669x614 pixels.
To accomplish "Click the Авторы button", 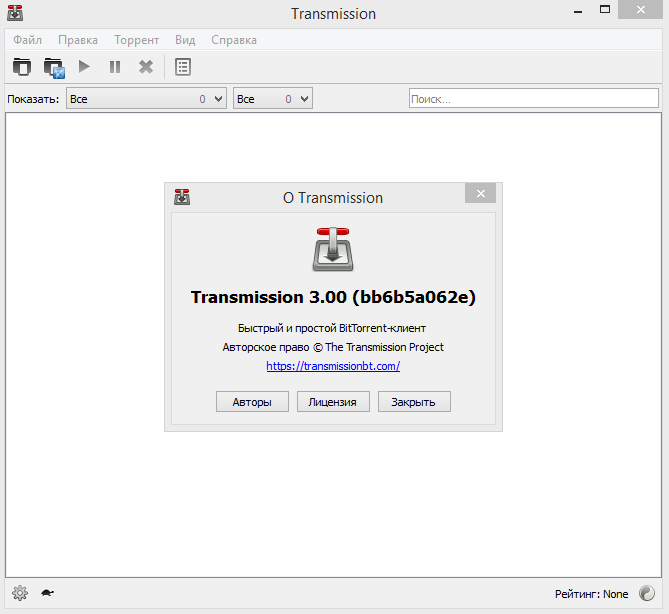I will pyautogui.click(x=252, y=402).
